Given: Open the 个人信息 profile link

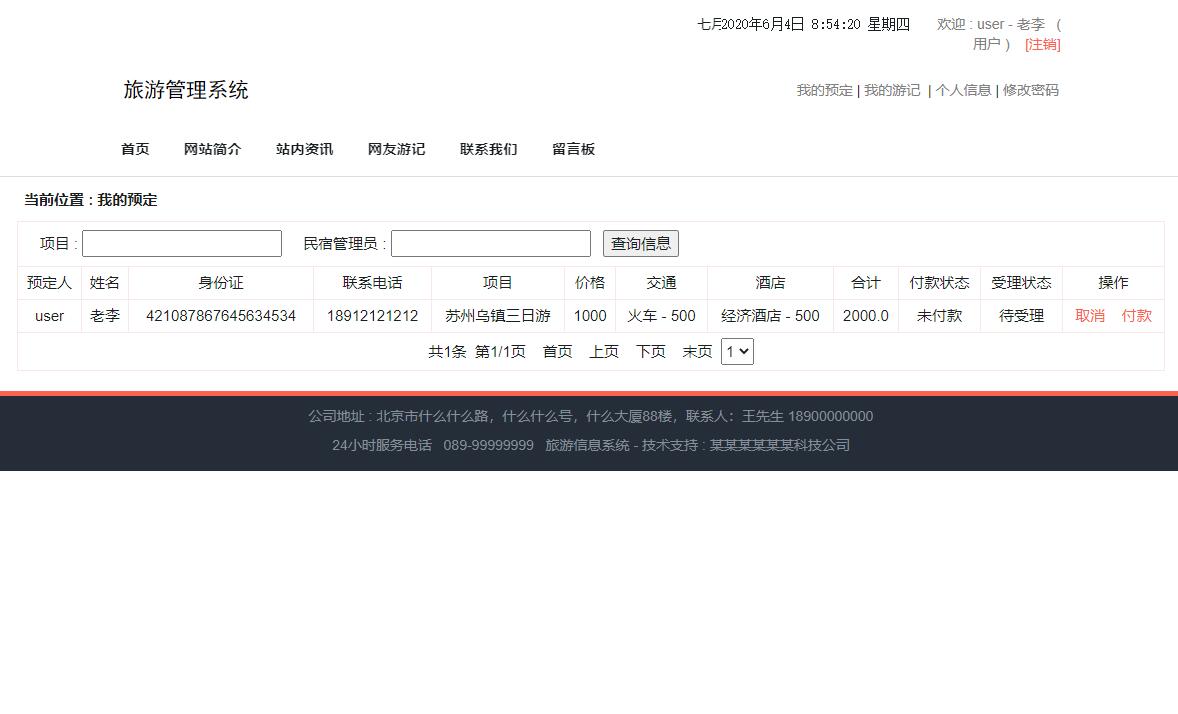Looking at the screenshot, I should pyautogui.click(x=963, y=90).
